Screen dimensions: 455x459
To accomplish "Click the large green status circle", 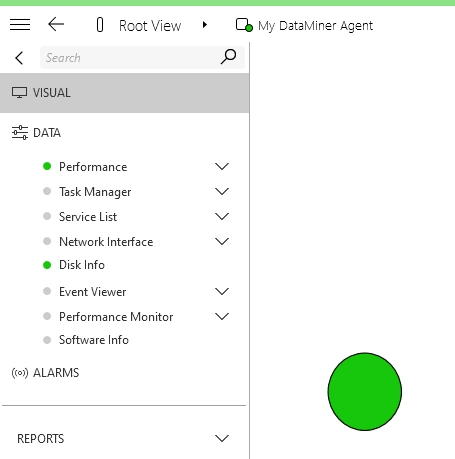I will point(365,392).
